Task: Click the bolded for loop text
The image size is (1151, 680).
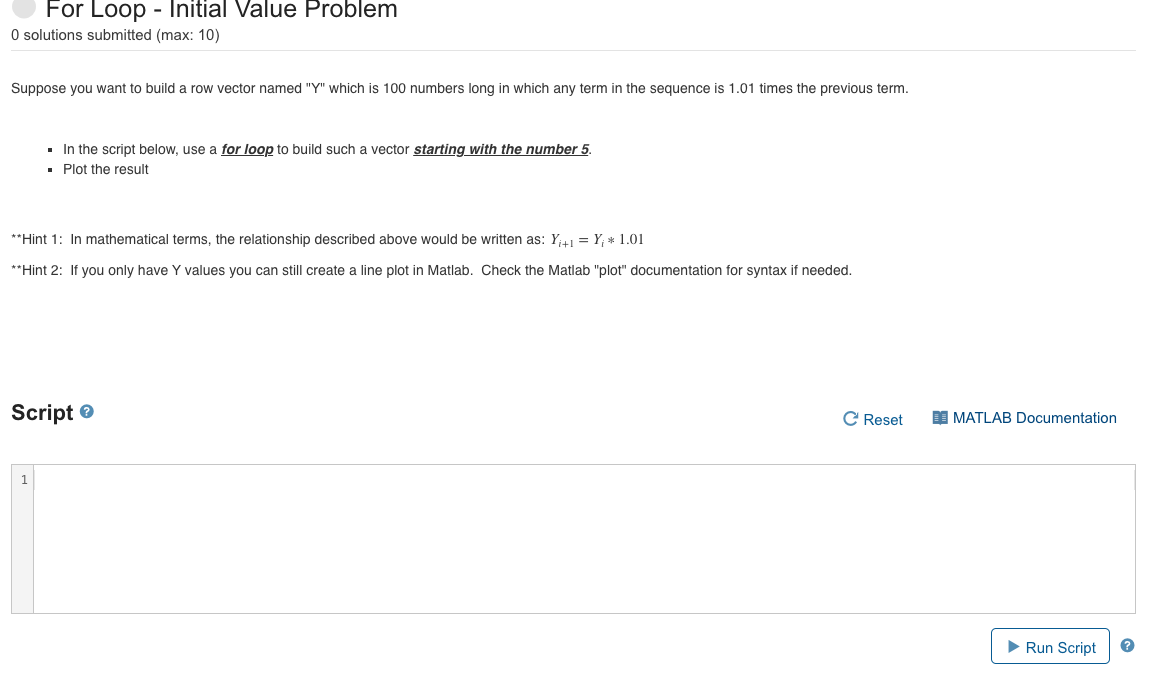Action: 245,149
